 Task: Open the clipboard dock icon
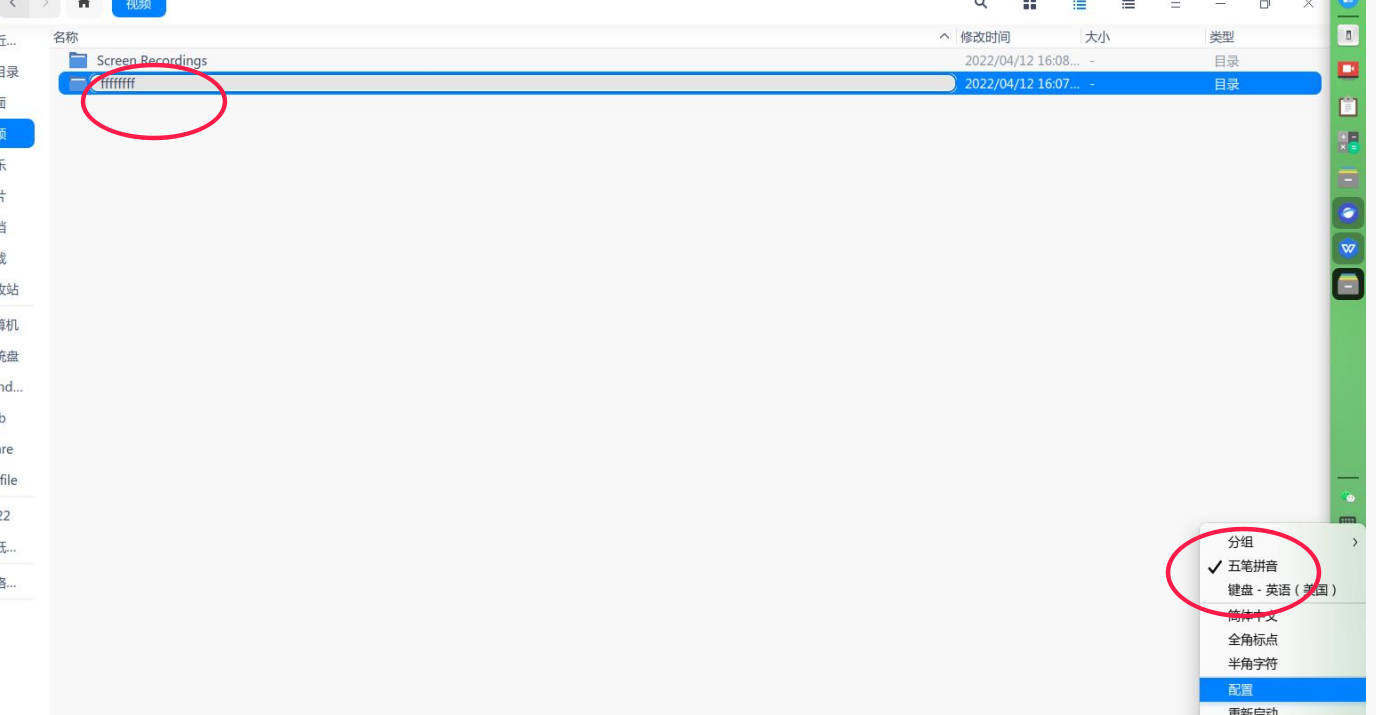1348,106
